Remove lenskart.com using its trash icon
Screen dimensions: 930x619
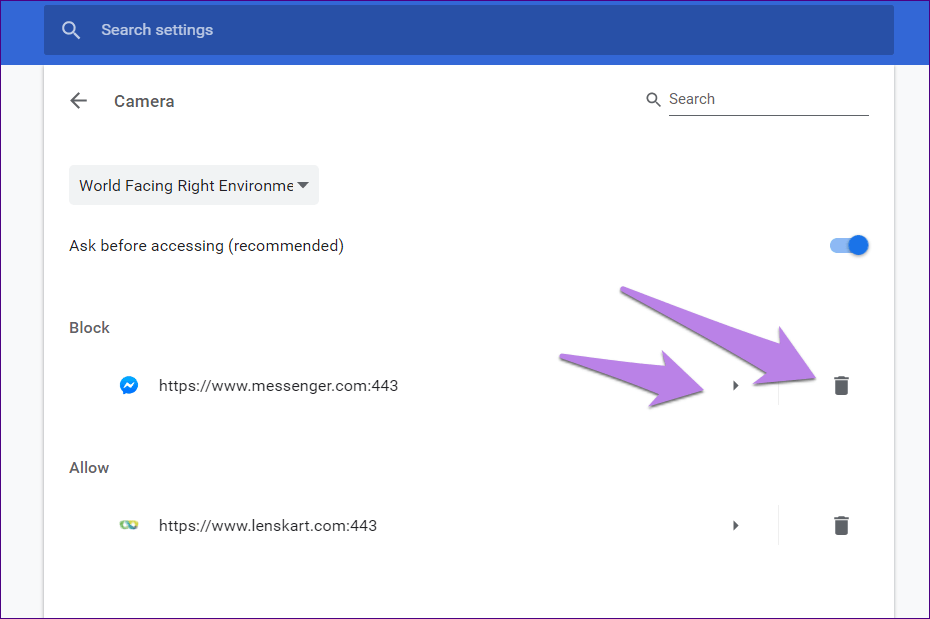pos(841,525)
